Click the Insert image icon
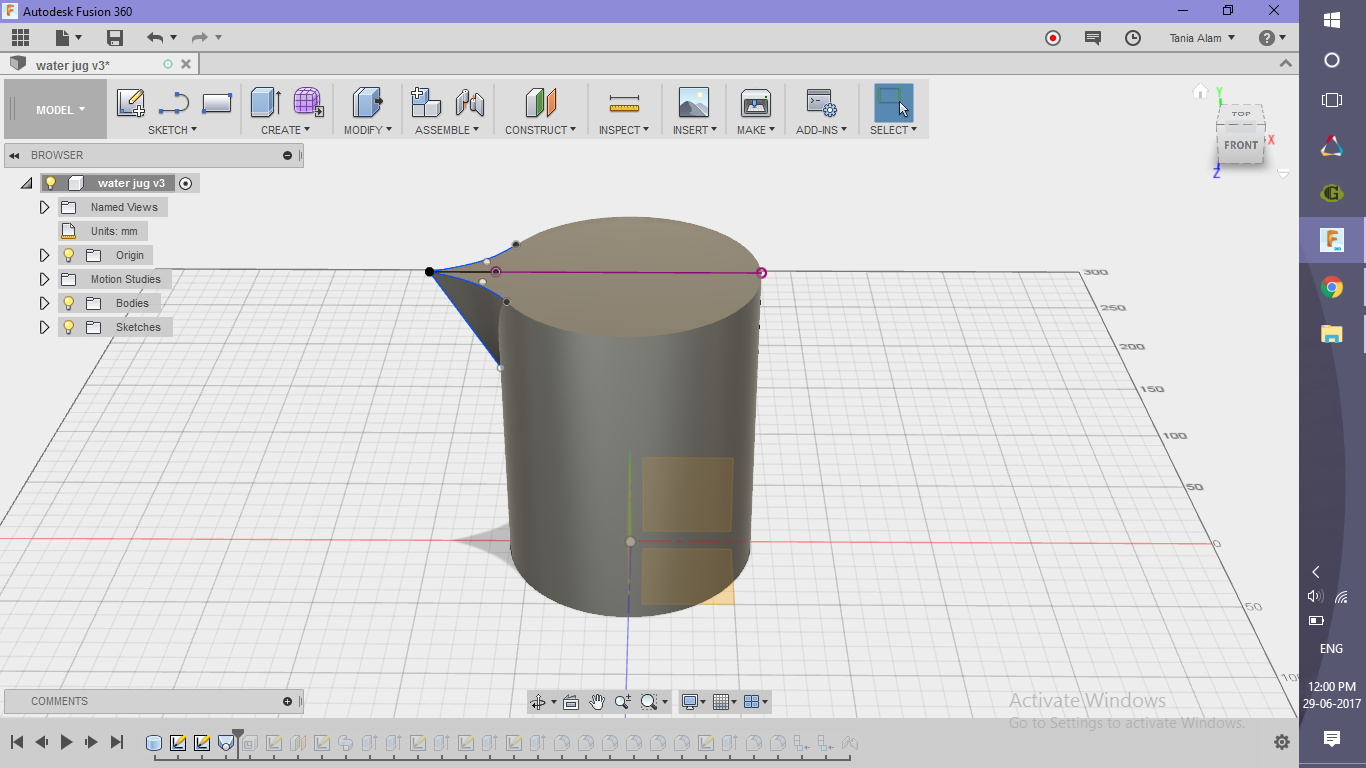Screen dimensions: 1366x768 click(x=693, y=102)
